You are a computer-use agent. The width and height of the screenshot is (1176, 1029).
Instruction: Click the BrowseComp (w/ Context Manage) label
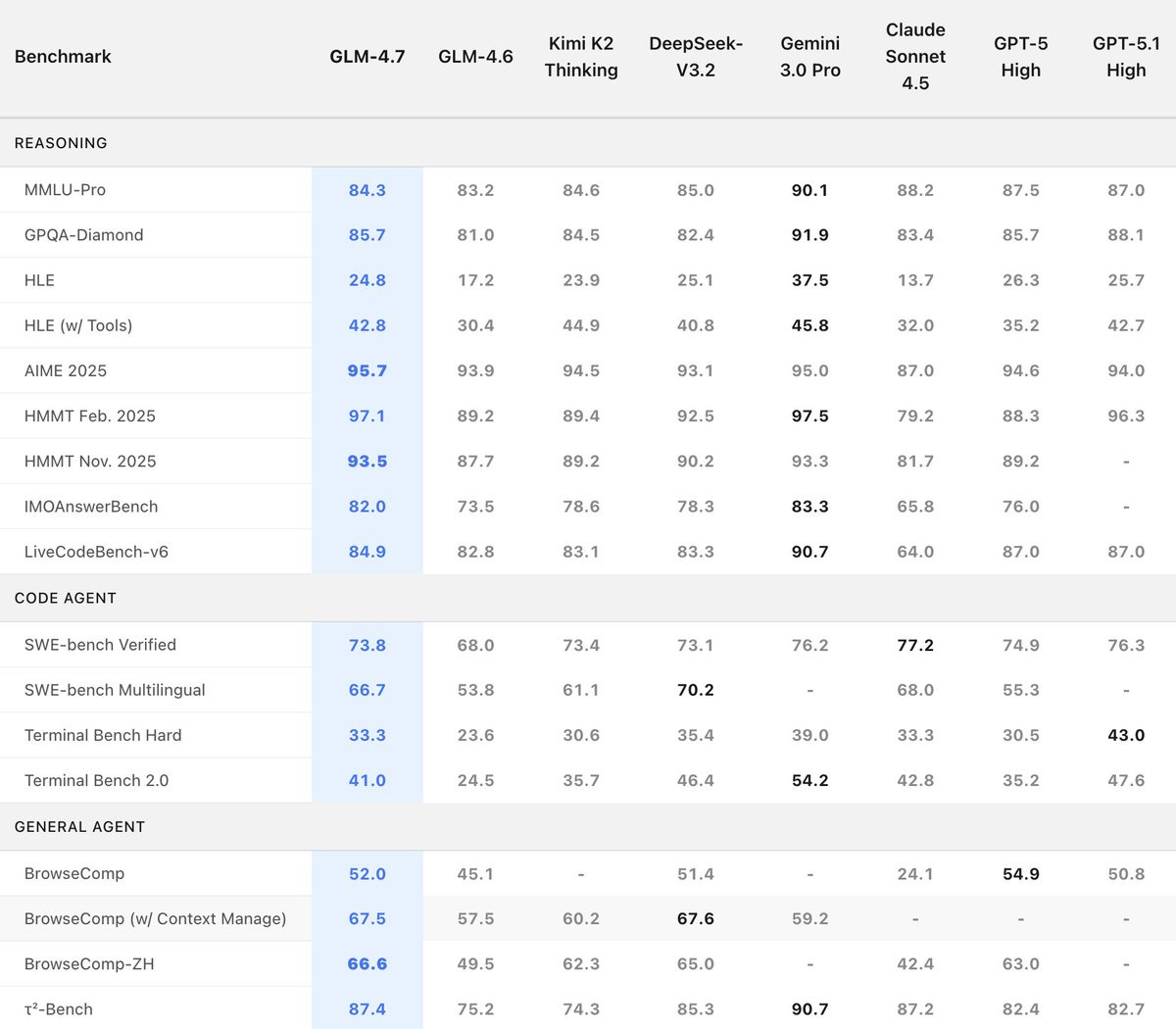click(x=155, y=918)
